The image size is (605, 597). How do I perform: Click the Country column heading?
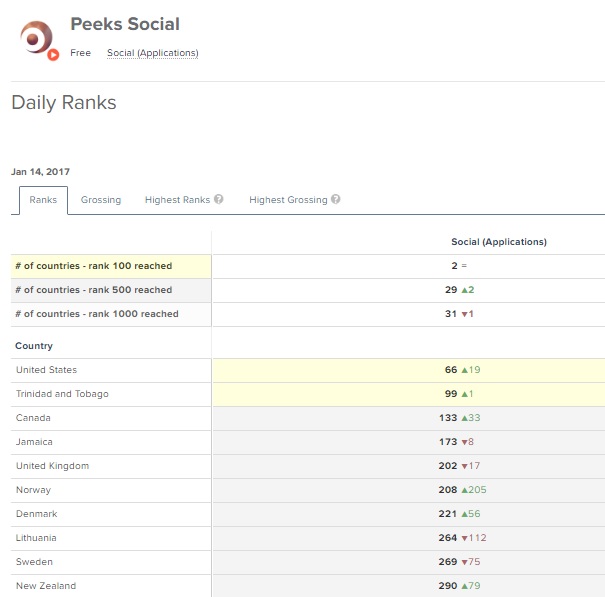(34, 346)
